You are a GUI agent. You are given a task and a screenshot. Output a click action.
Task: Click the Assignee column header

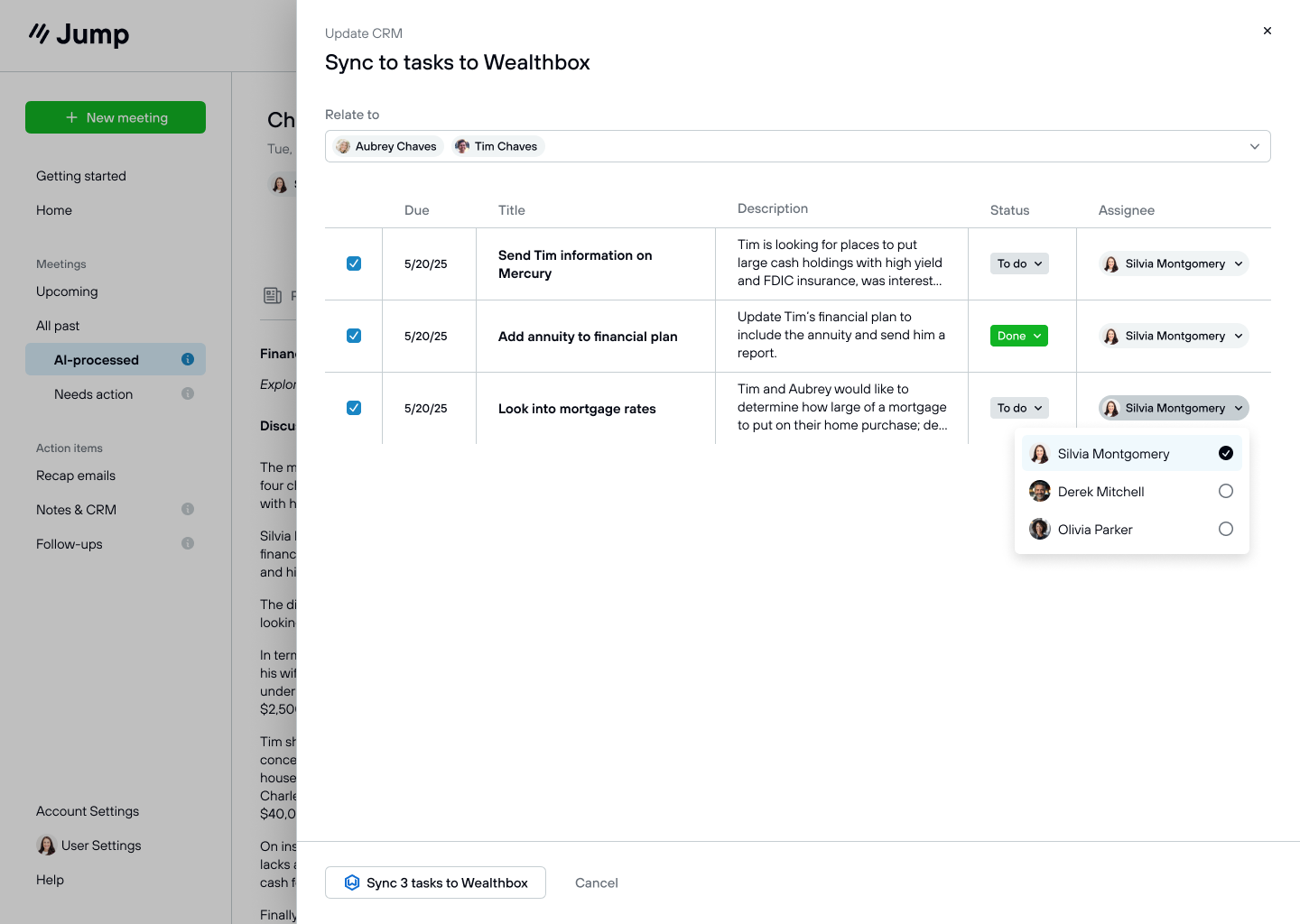coord(1126,210)
